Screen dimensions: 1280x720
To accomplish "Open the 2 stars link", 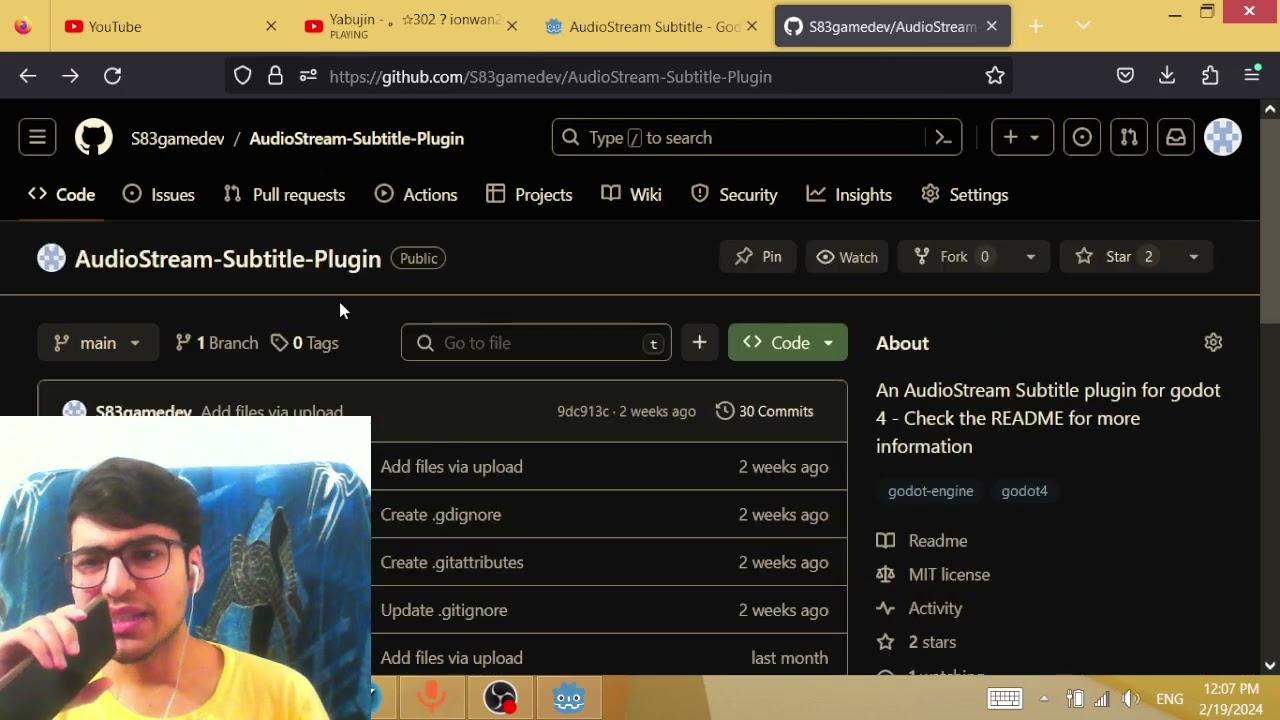I will (916, 642).
